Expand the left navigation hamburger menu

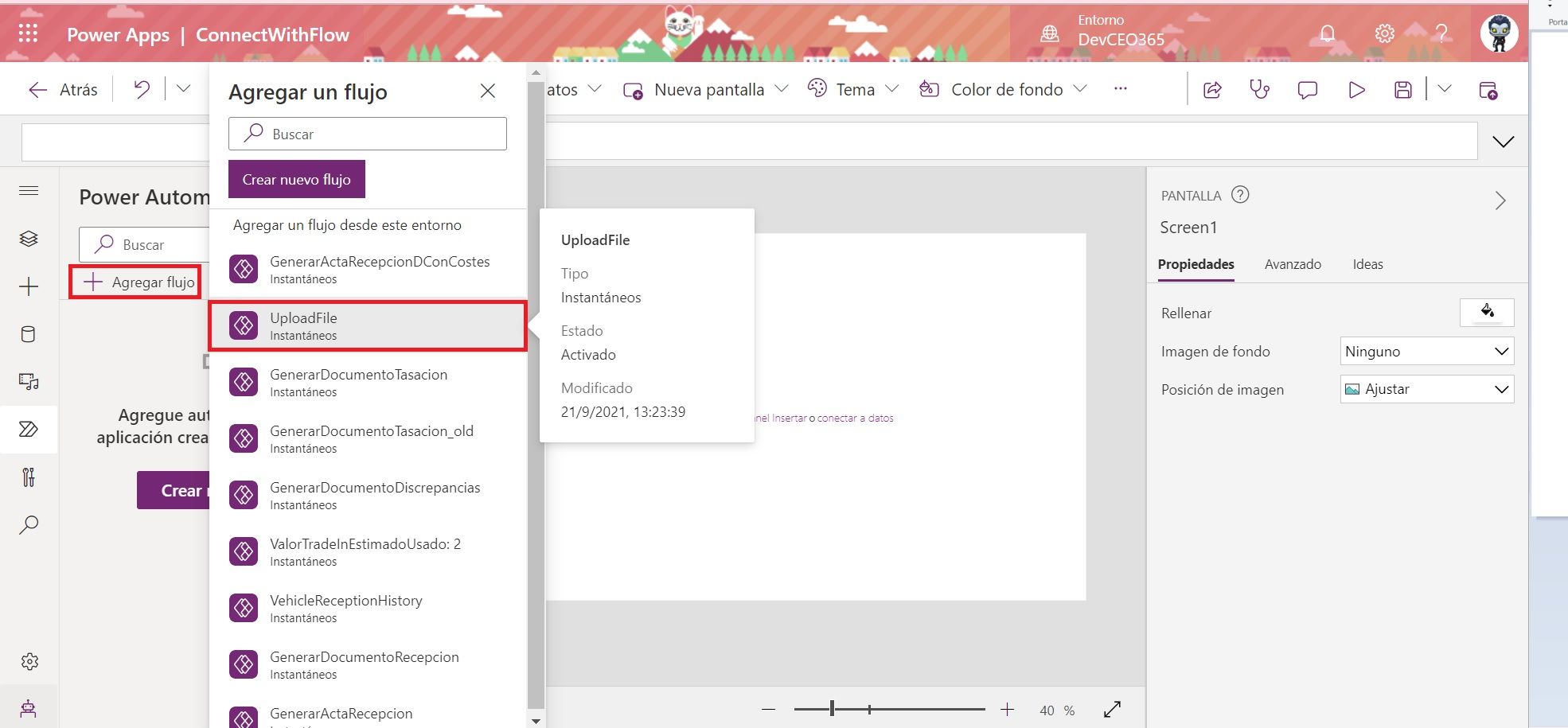(x=29, y=190)
